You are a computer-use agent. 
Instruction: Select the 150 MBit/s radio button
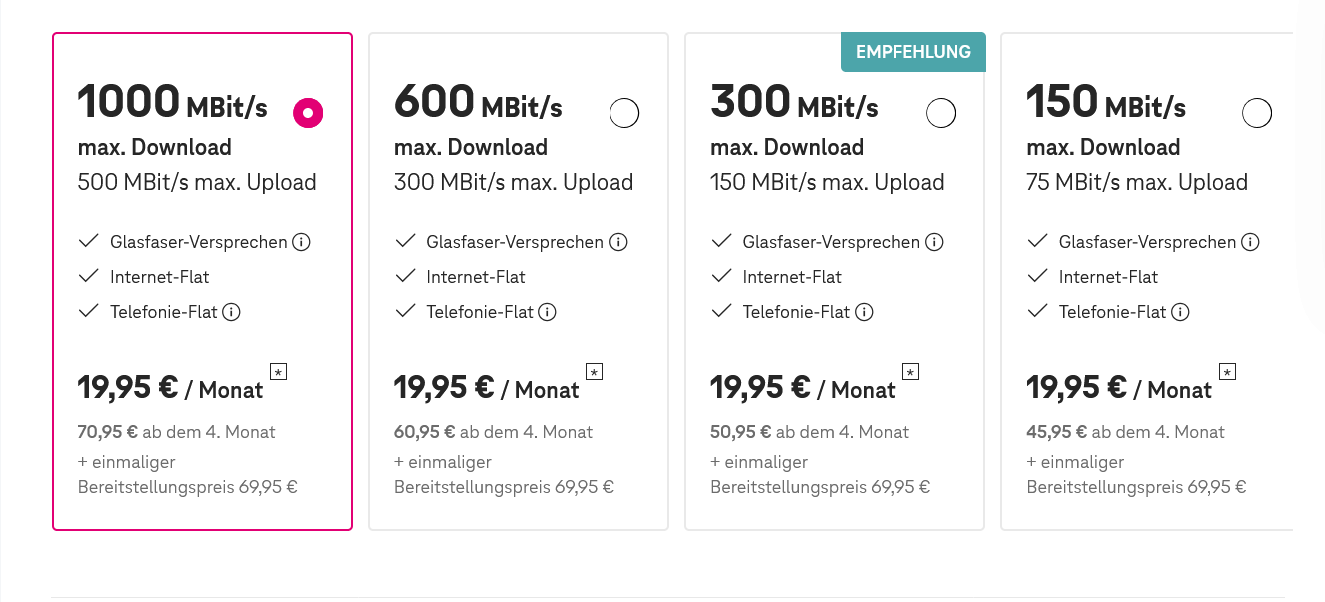(x=1257, y=114)
